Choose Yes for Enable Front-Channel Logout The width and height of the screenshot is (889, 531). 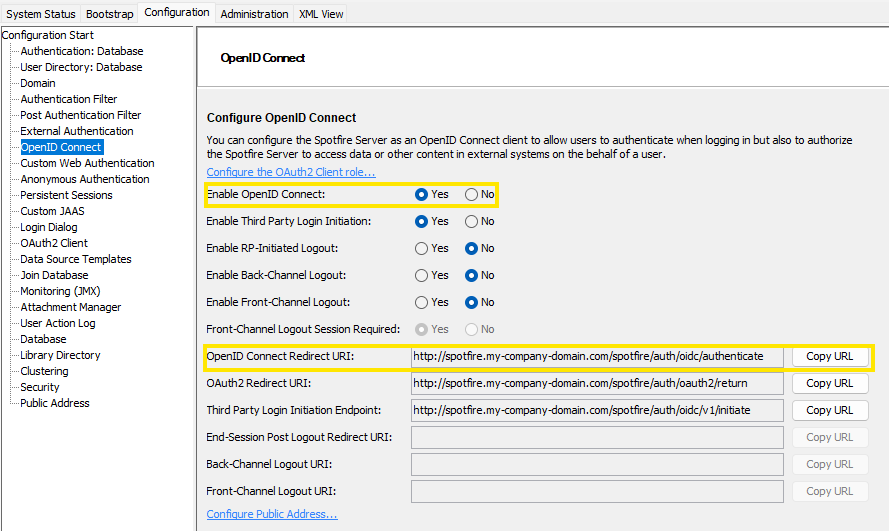coord(421,302)
